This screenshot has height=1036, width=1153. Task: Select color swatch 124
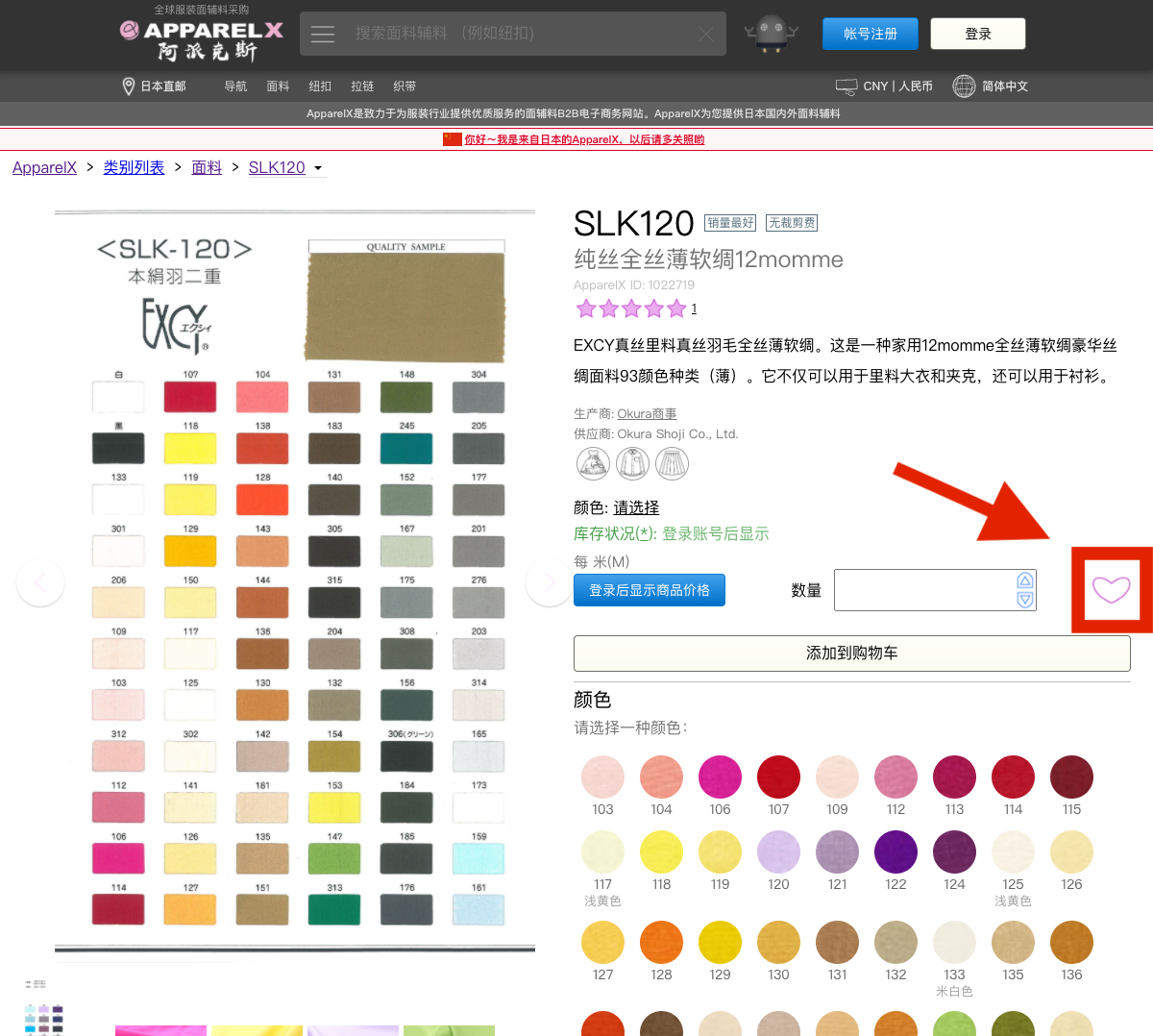954,851
